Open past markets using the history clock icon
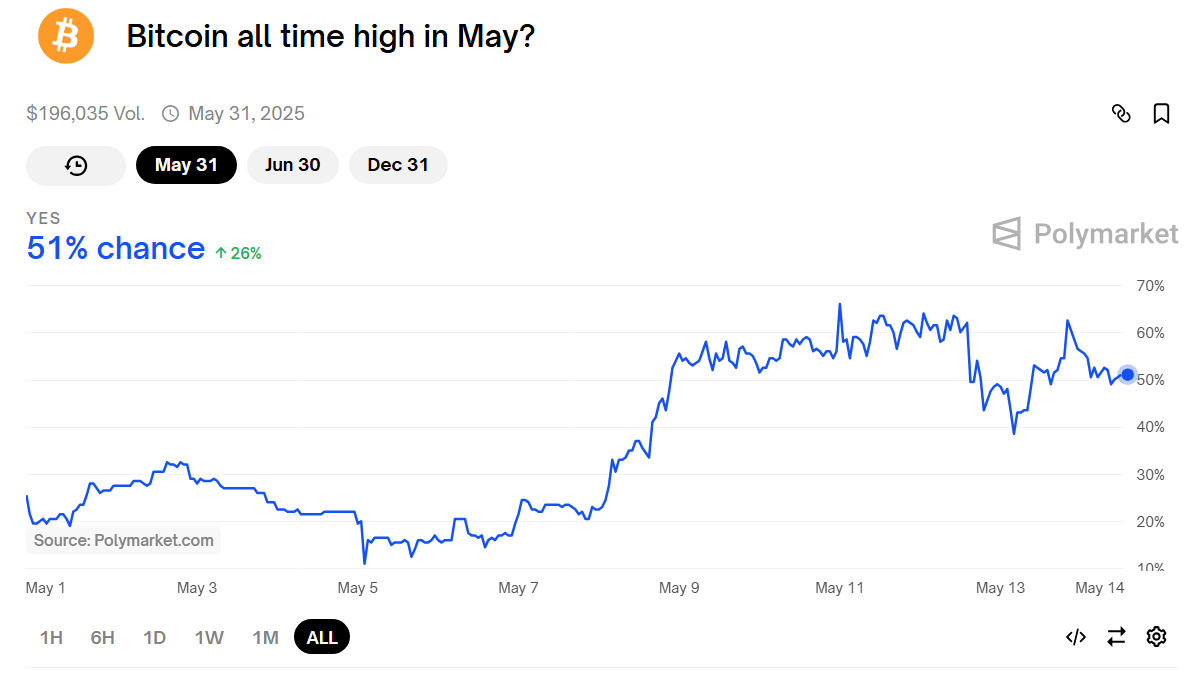Screen dimensions: 1192x677 [76, 166]
